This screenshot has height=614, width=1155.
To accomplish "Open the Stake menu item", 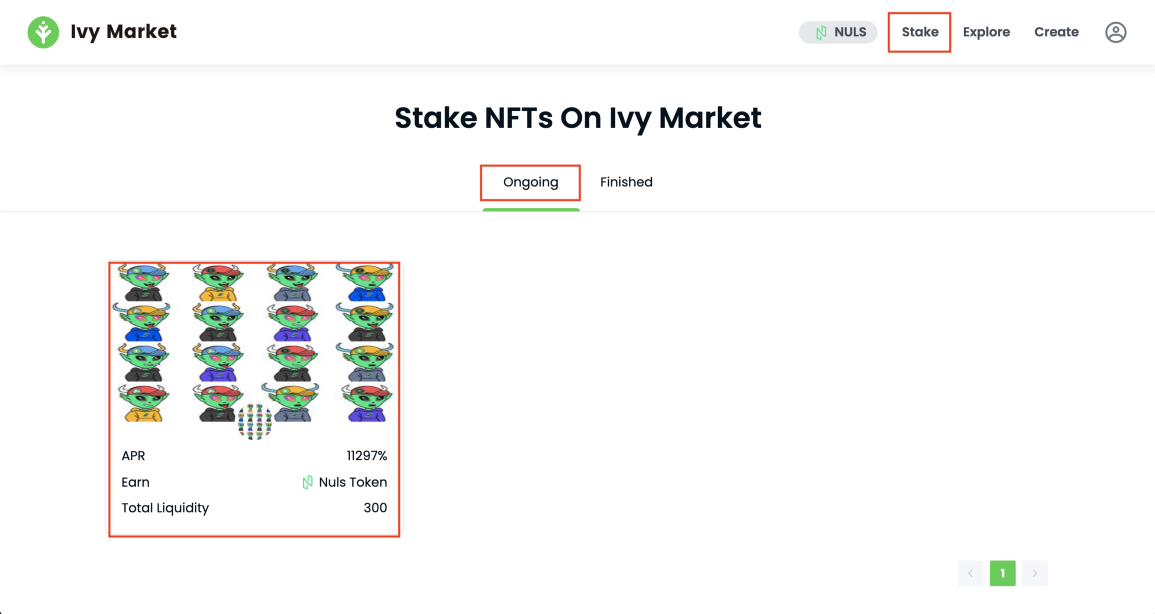I will pos(919,32).
